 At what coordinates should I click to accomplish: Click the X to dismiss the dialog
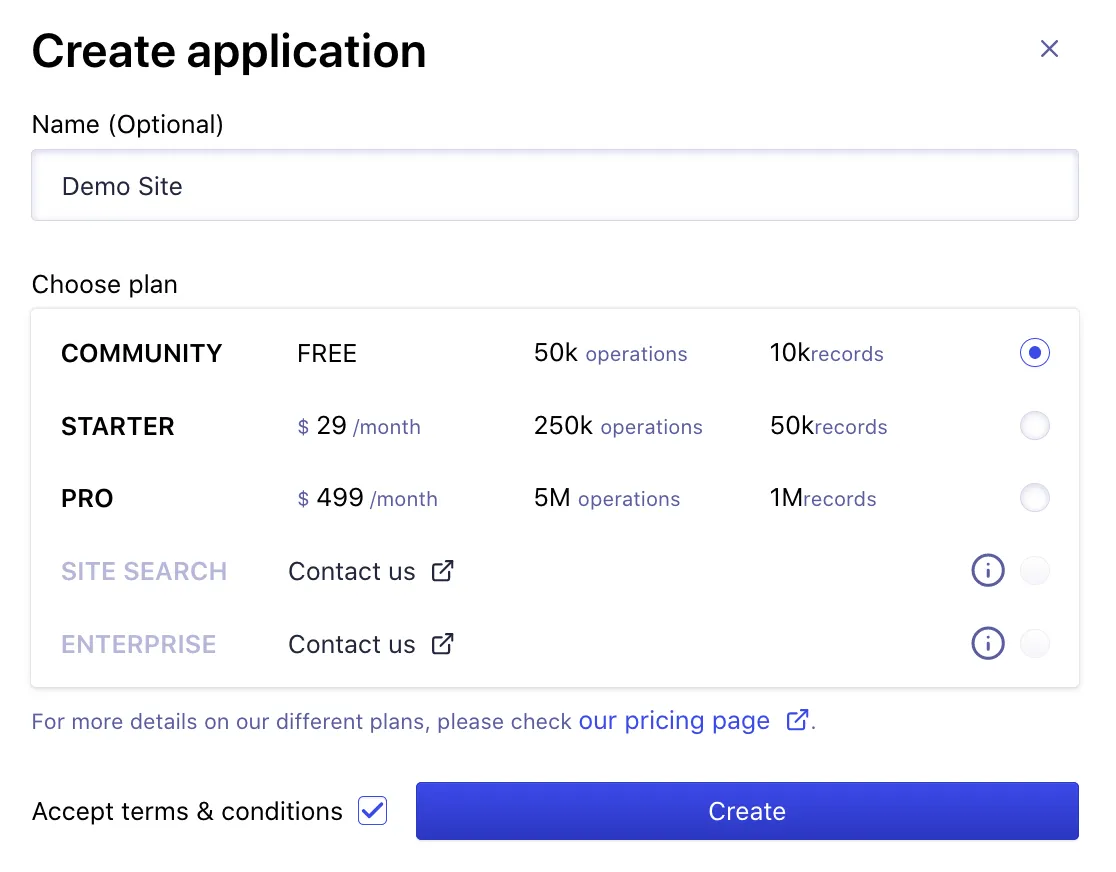(x=1049, y=48)
